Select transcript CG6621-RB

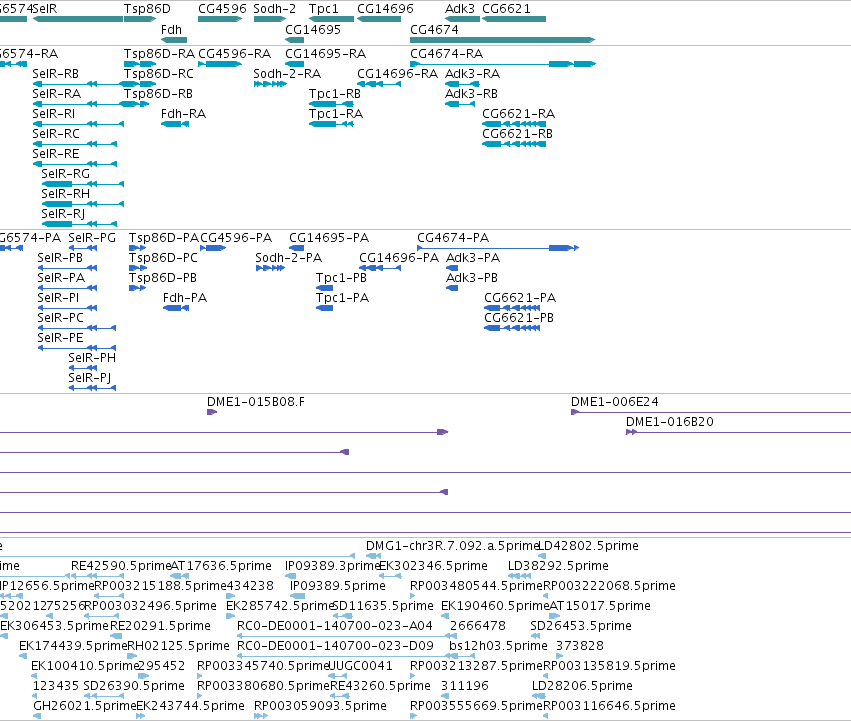click(x=514, y=144)
